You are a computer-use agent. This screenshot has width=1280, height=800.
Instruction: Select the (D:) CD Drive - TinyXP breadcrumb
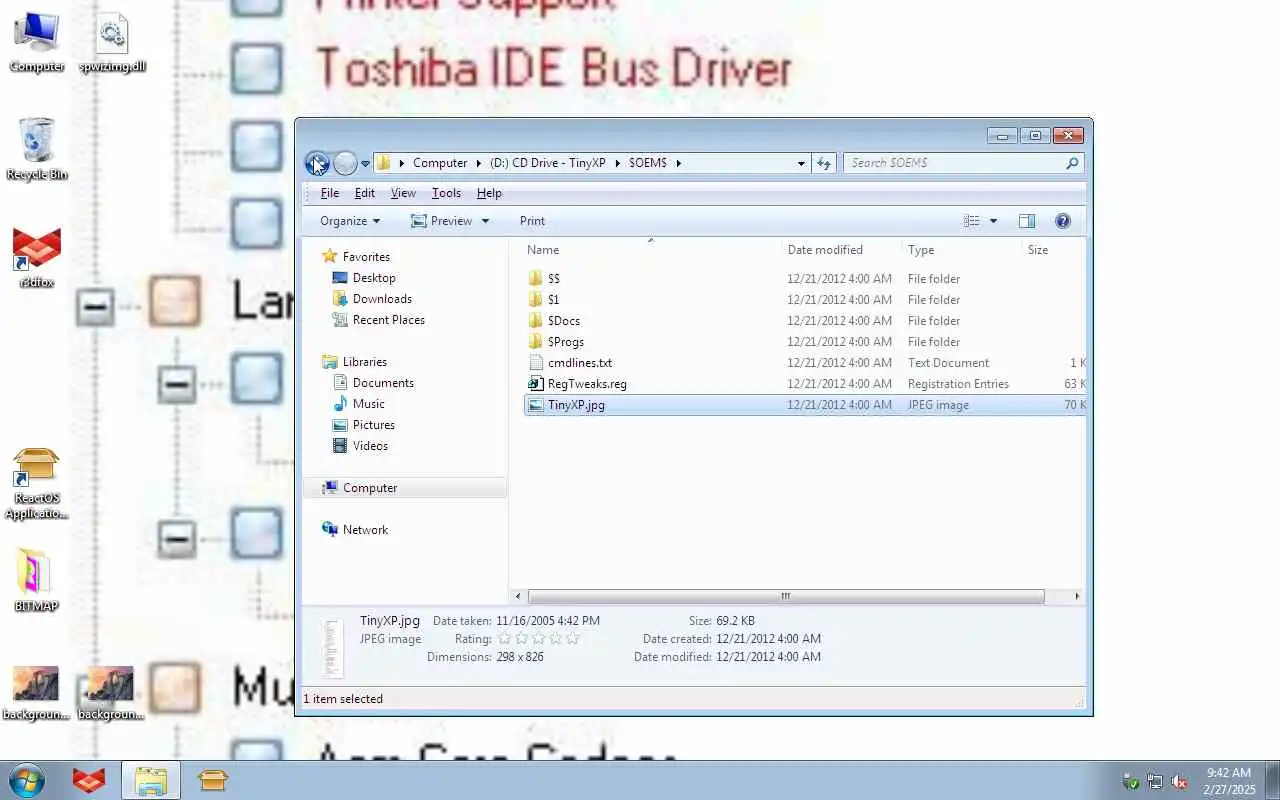click(x=548, y=163)
